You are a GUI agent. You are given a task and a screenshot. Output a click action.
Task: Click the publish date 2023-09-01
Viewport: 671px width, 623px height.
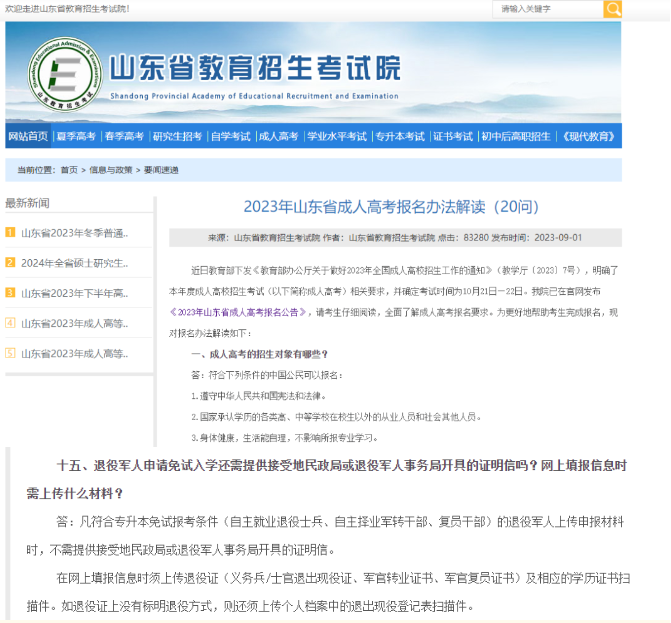coord(558,237)
